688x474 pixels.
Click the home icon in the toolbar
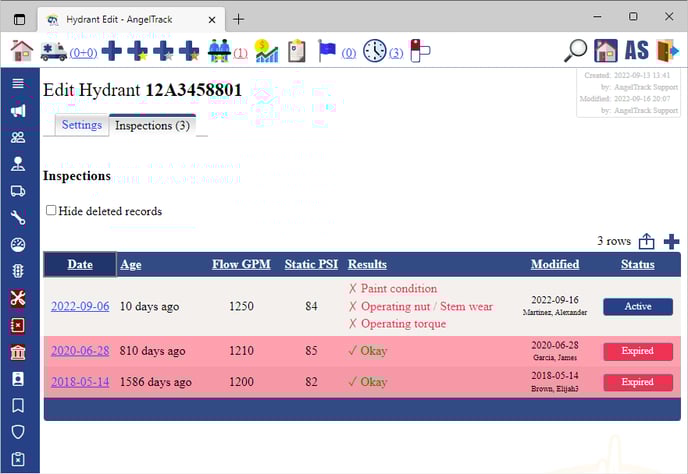[x=21, y=50]
